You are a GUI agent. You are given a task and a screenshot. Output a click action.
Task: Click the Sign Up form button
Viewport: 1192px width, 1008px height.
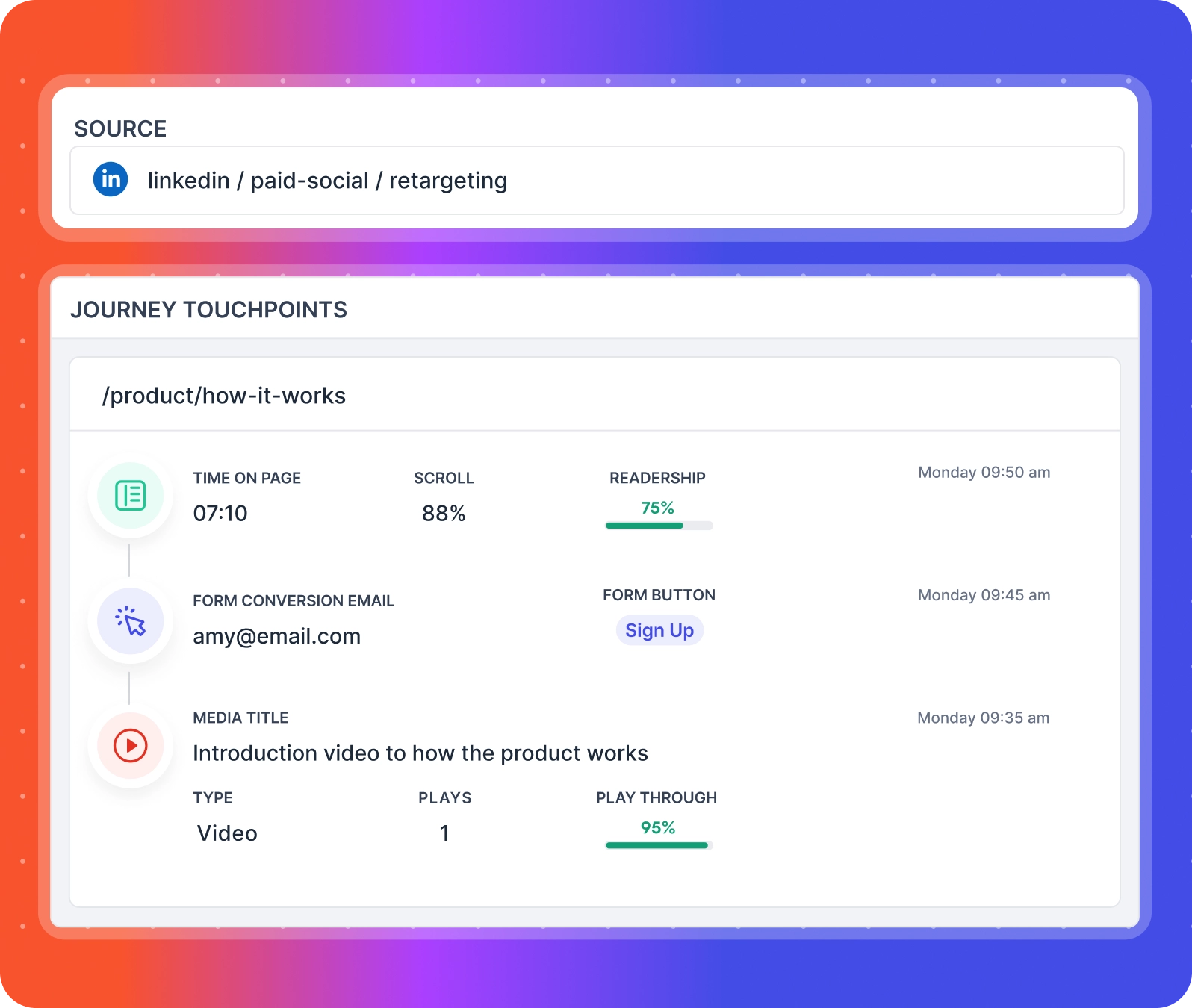click(x=659, y=630)
